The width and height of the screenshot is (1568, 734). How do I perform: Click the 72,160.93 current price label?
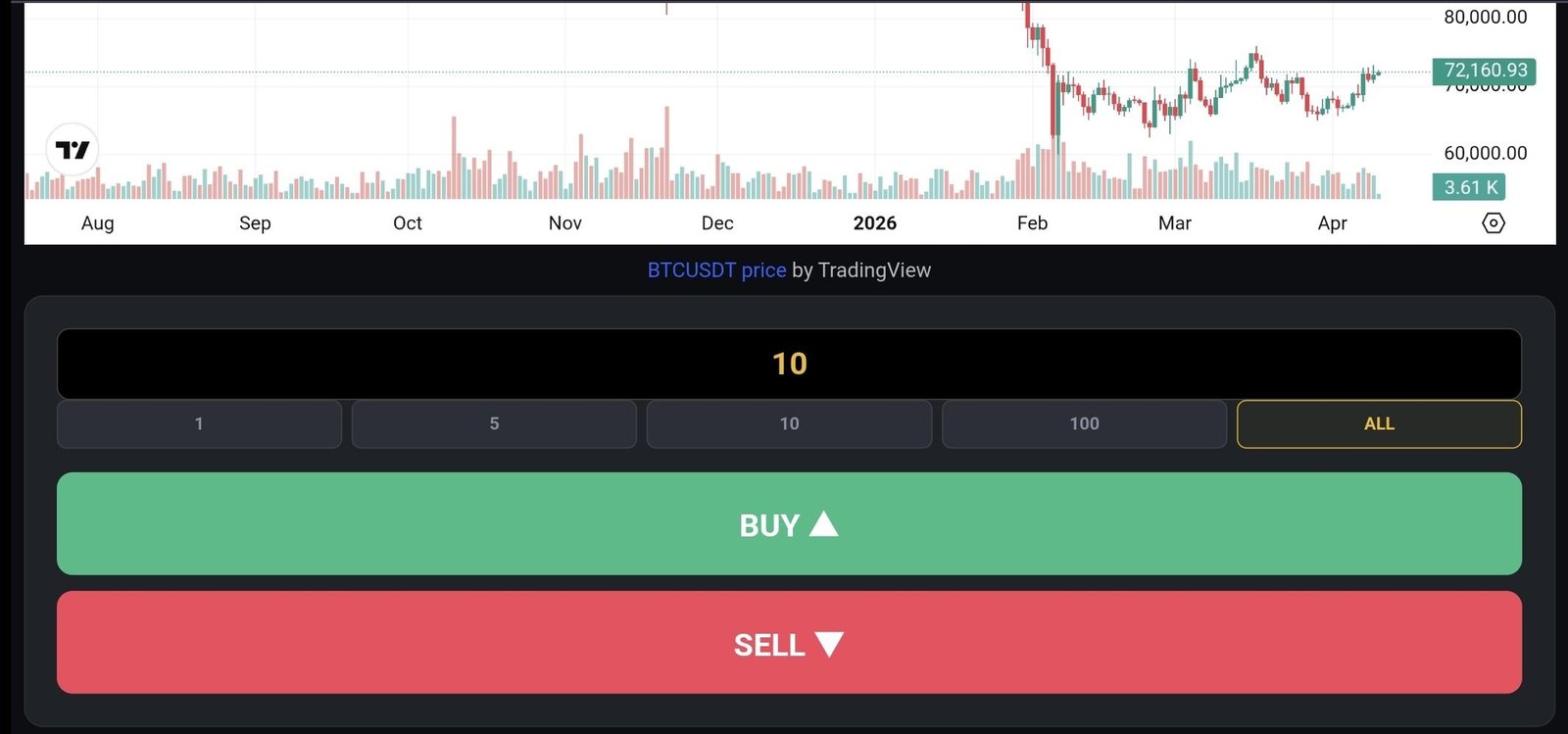pyautogui.click(x=1485, y=71)
